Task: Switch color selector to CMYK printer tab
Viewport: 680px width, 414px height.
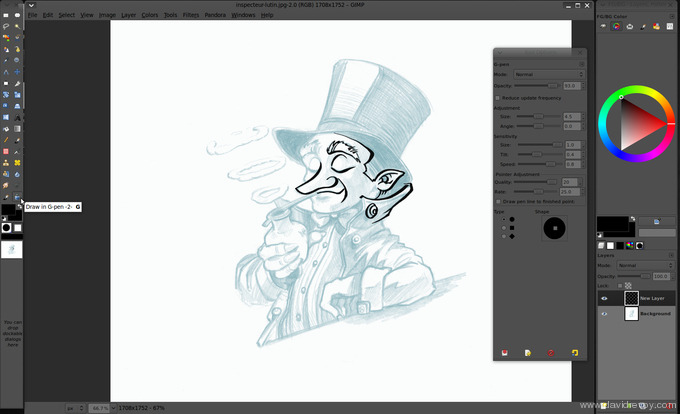Action: [x=630, y=27]
